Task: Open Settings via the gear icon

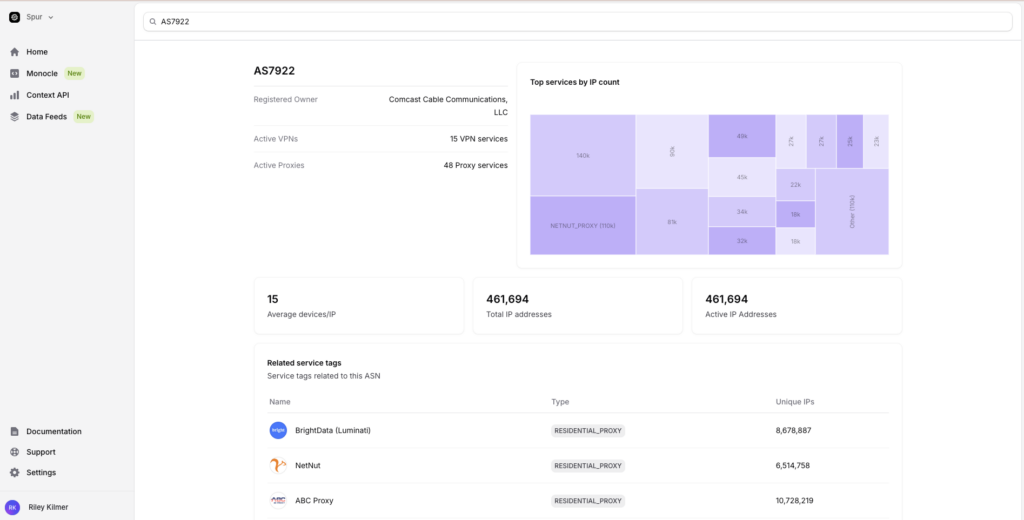Action: [15, 472]
